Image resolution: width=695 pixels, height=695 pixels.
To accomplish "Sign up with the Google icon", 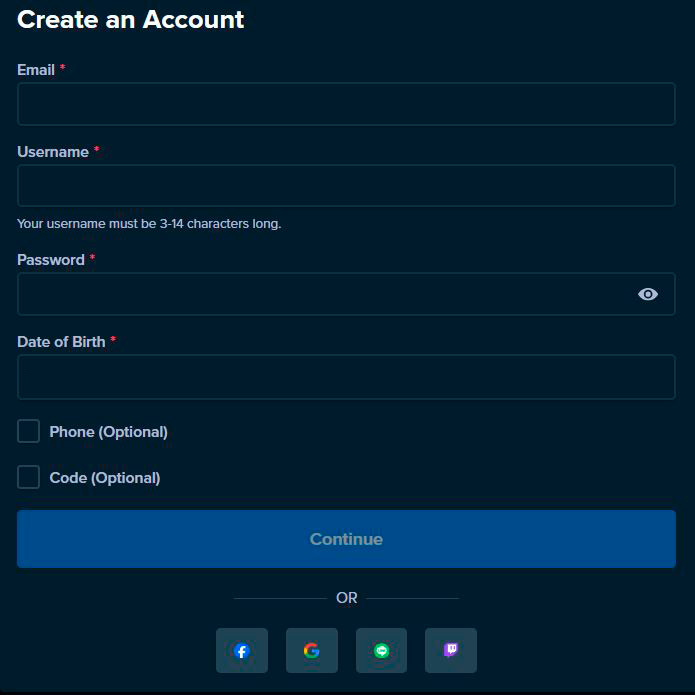I will click(312, 650).
